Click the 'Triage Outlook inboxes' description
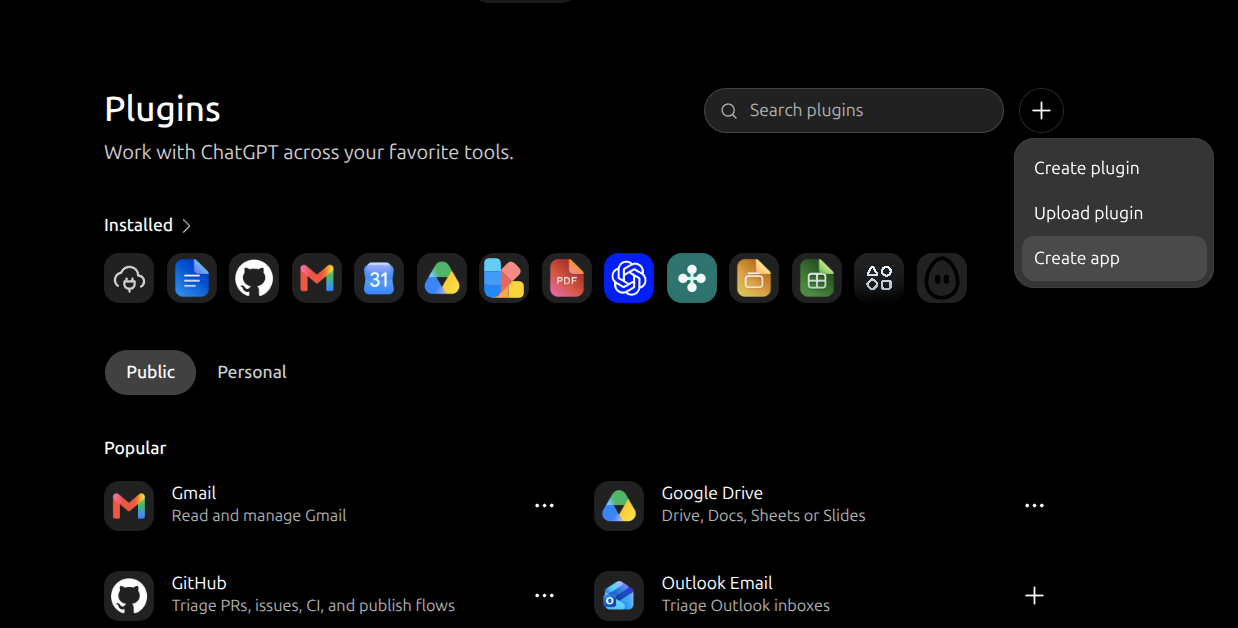Screen dimensions: 1238x628 pyautogui.click(x=746, y=606)
